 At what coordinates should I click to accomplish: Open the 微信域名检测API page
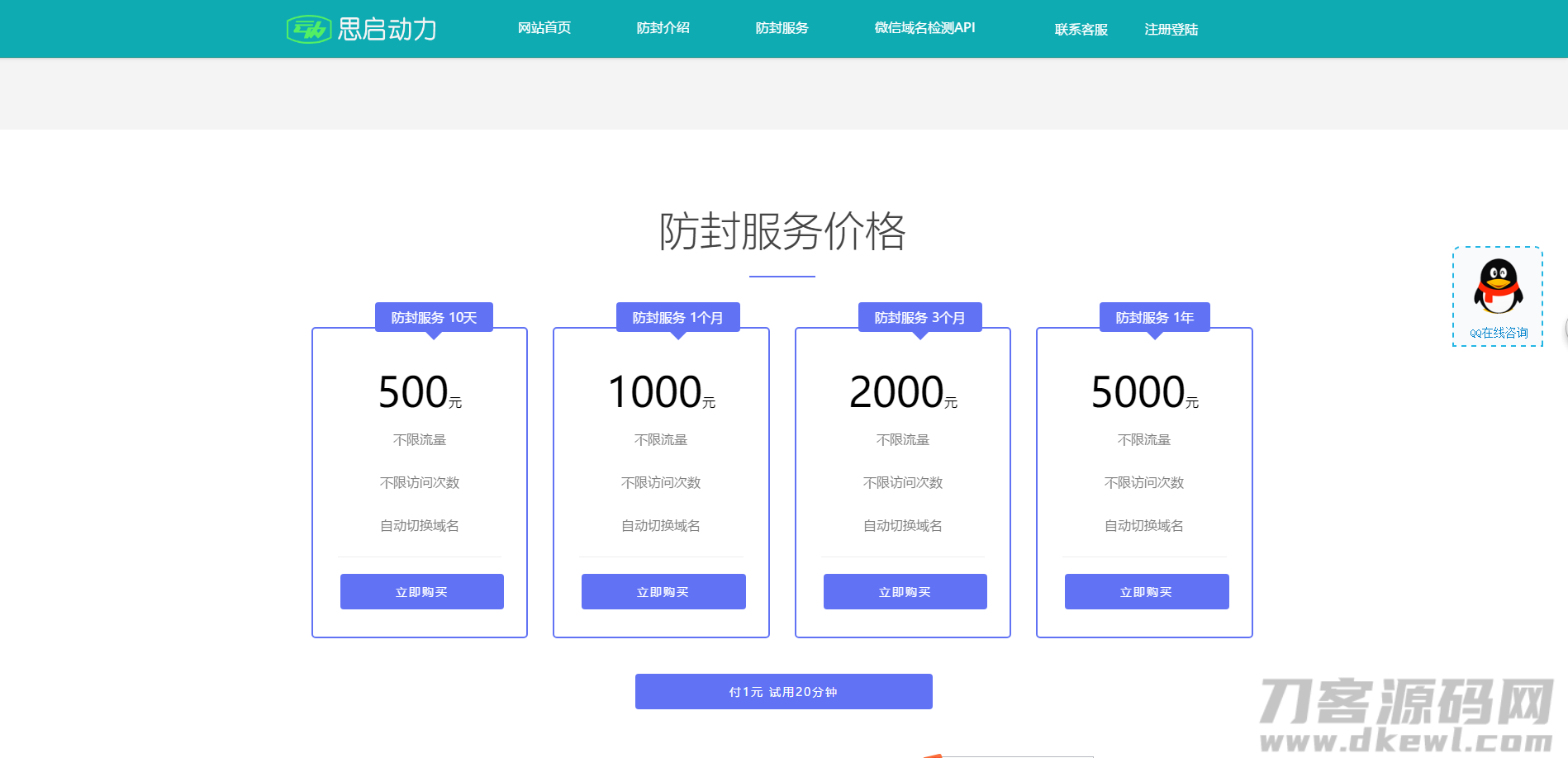click(x=923, y=27)
